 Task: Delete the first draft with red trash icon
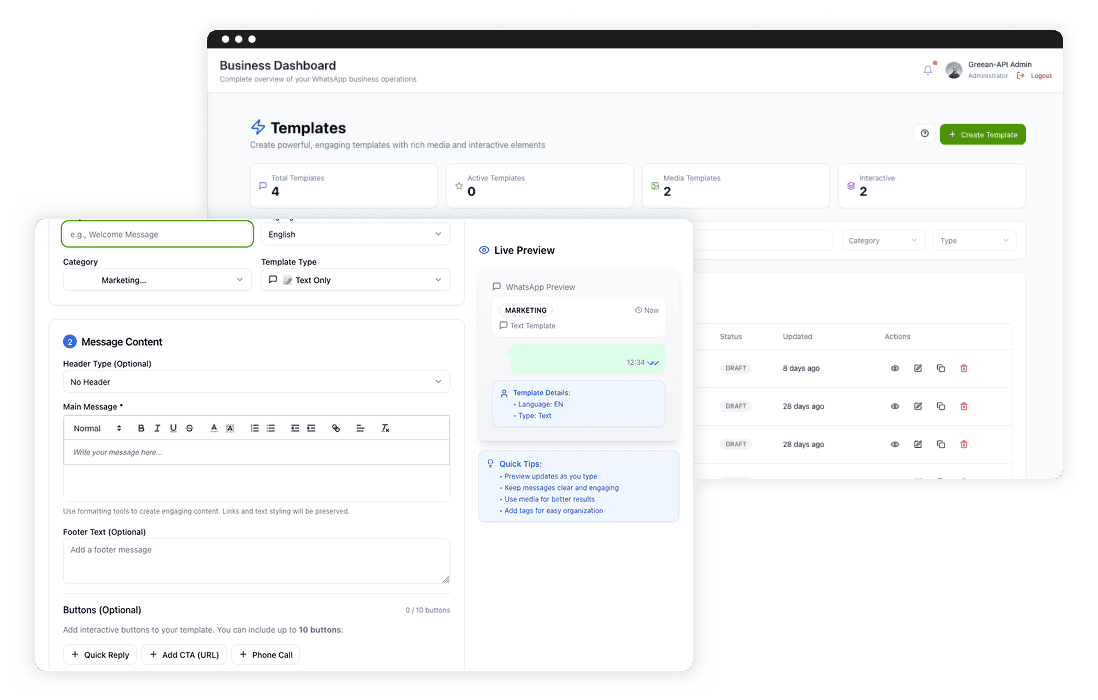tap(964, 368)
